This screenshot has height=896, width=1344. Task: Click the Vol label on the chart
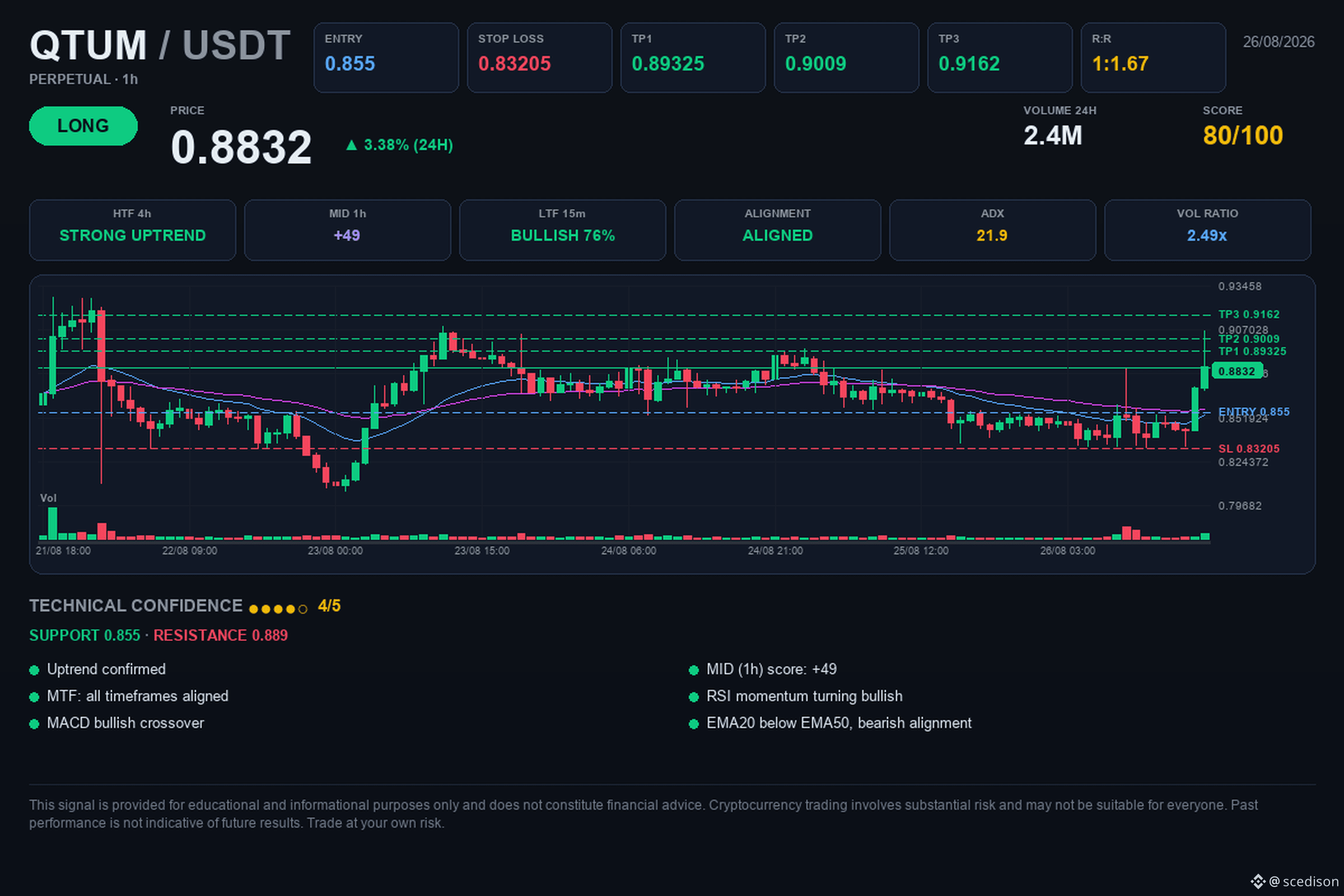[48, 498]
